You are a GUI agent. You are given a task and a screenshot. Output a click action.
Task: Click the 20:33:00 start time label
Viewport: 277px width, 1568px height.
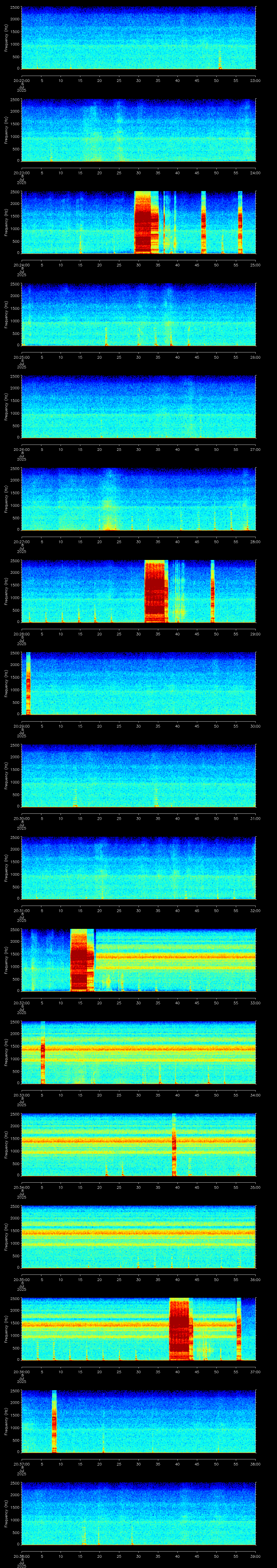pos(21,1095)
